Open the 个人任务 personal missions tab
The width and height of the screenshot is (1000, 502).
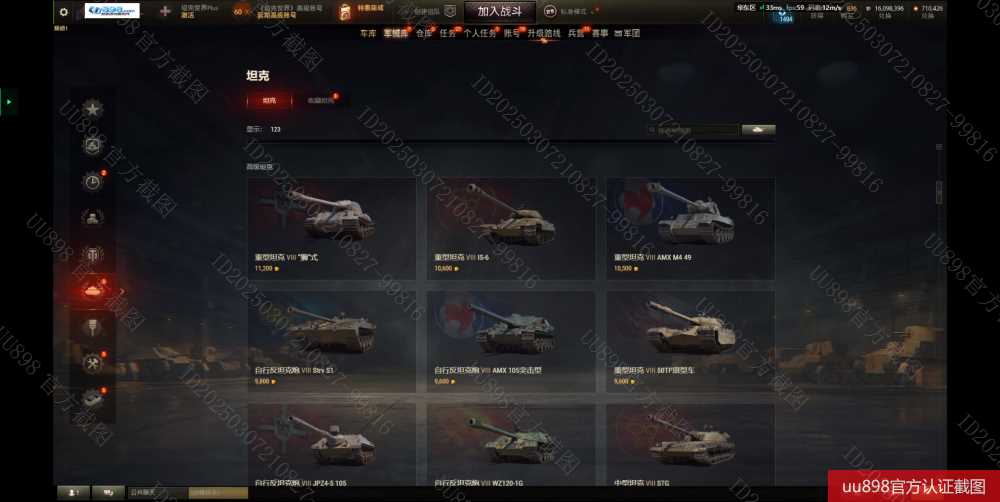coord(480,33)
